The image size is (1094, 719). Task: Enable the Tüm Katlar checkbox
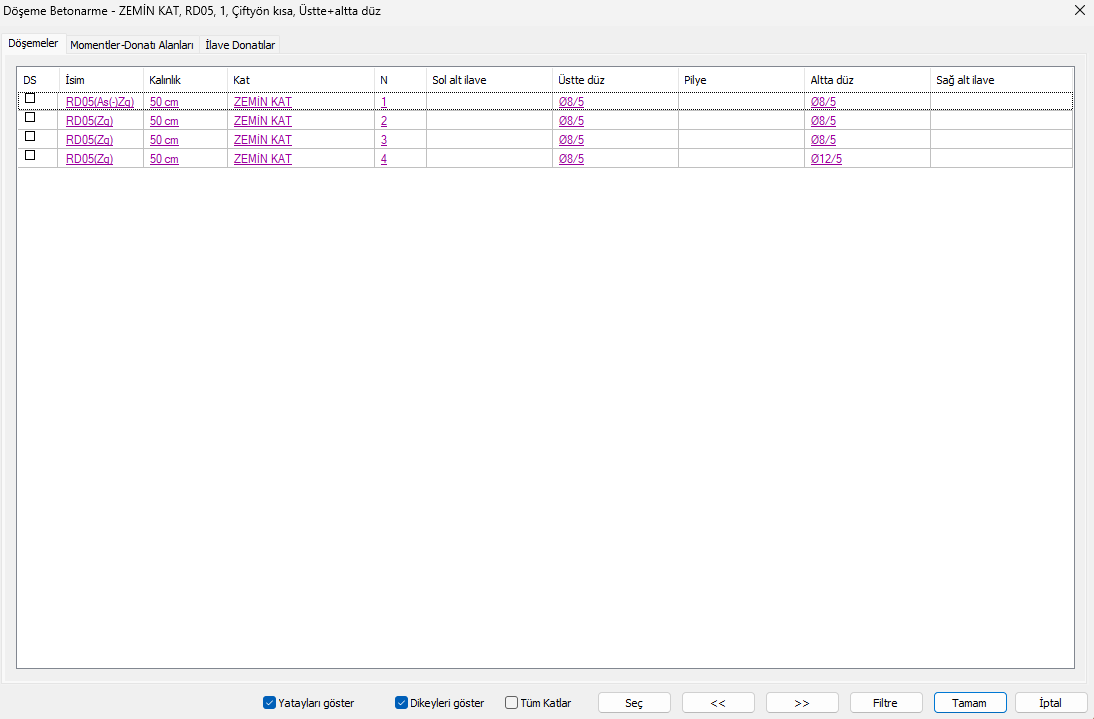[512, 703]
